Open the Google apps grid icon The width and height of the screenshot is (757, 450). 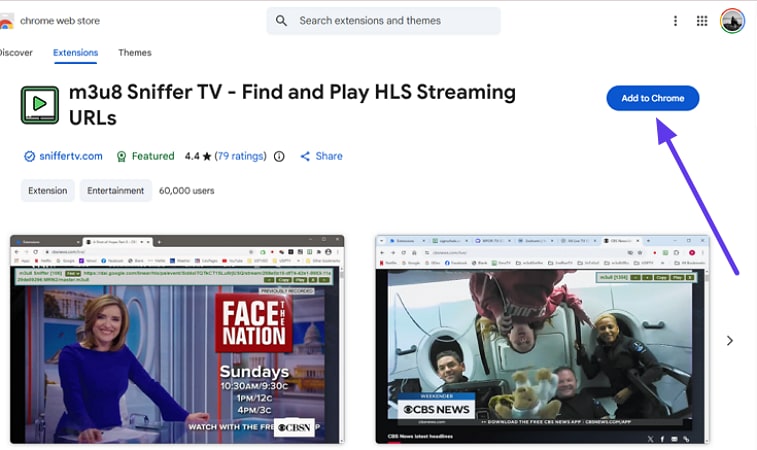(701, 21)
